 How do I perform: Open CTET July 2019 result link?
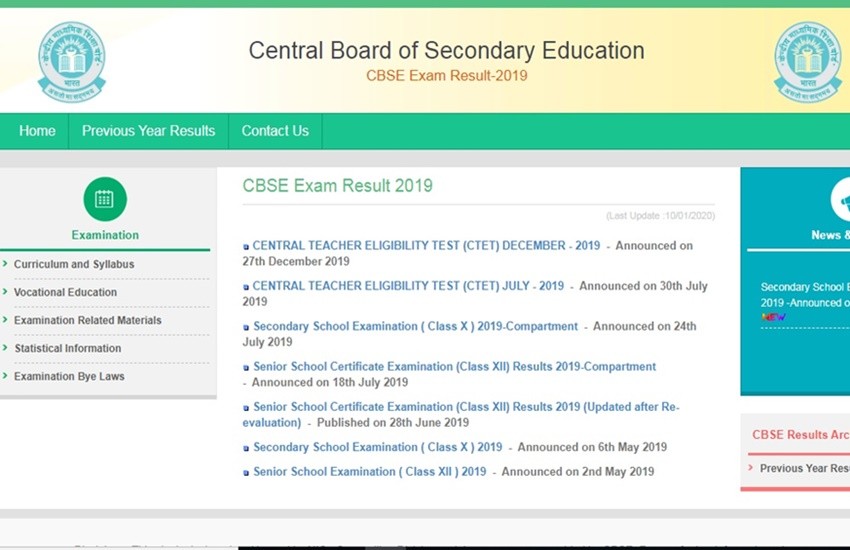[x=408, y=286]
